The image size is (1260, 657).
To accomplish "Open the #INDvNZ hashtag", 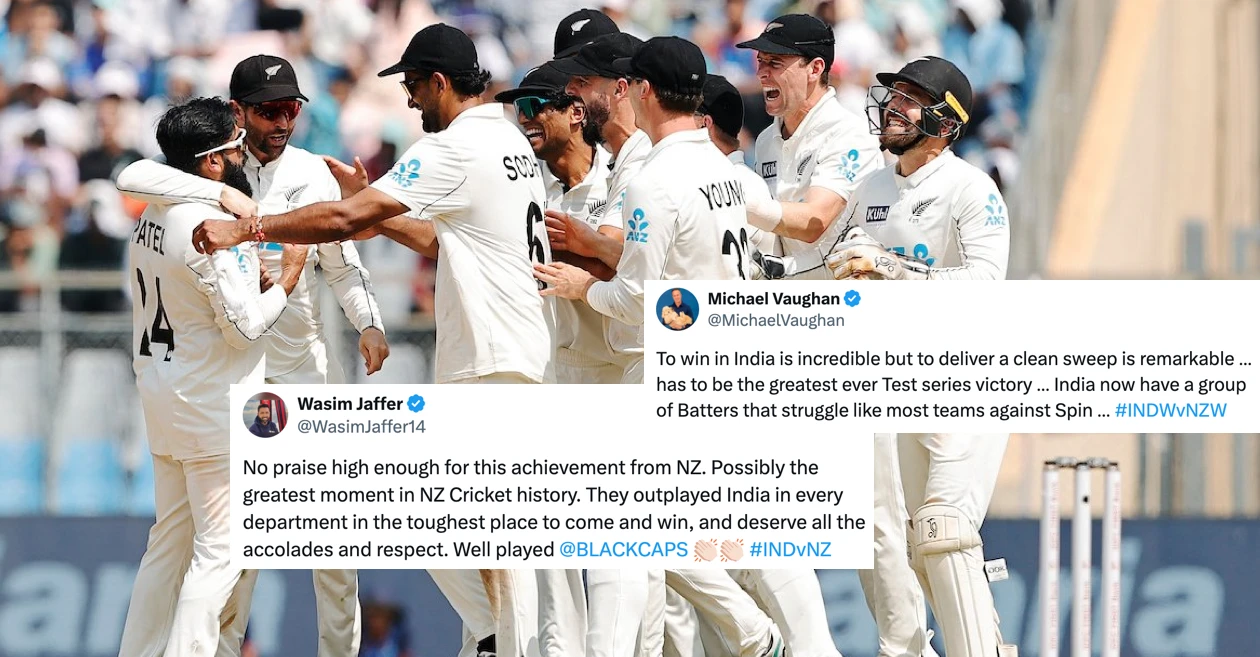I will 790,550.
